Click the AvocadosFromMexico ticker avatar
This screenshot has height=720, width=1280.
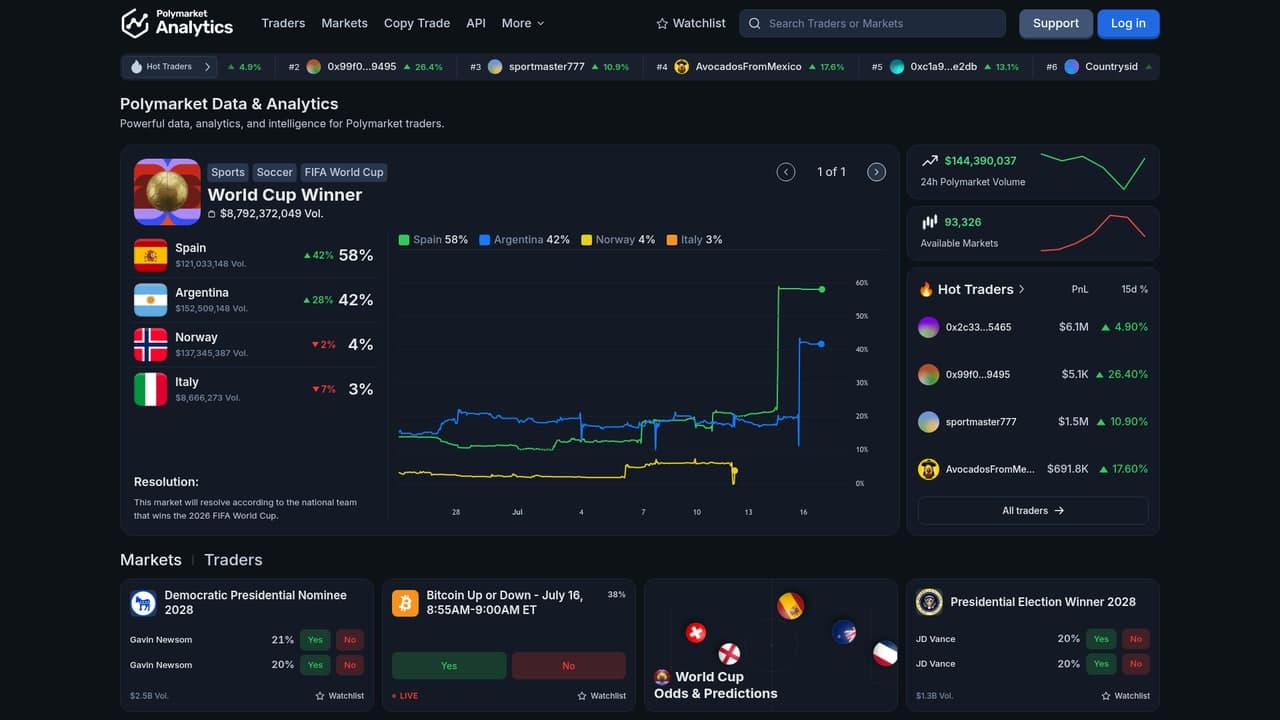click(x=682, y=67)
